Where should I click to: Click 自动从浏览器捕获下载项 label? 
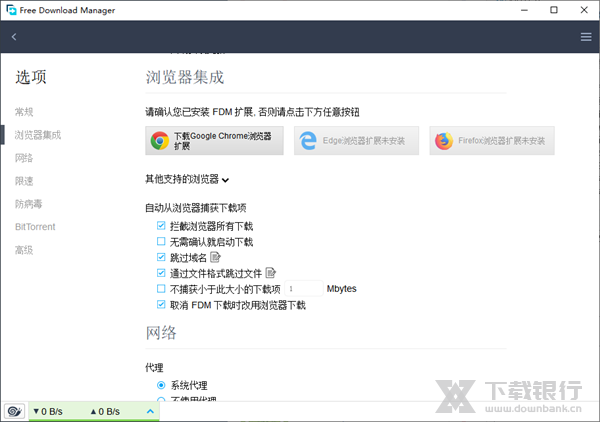(196, 208)
